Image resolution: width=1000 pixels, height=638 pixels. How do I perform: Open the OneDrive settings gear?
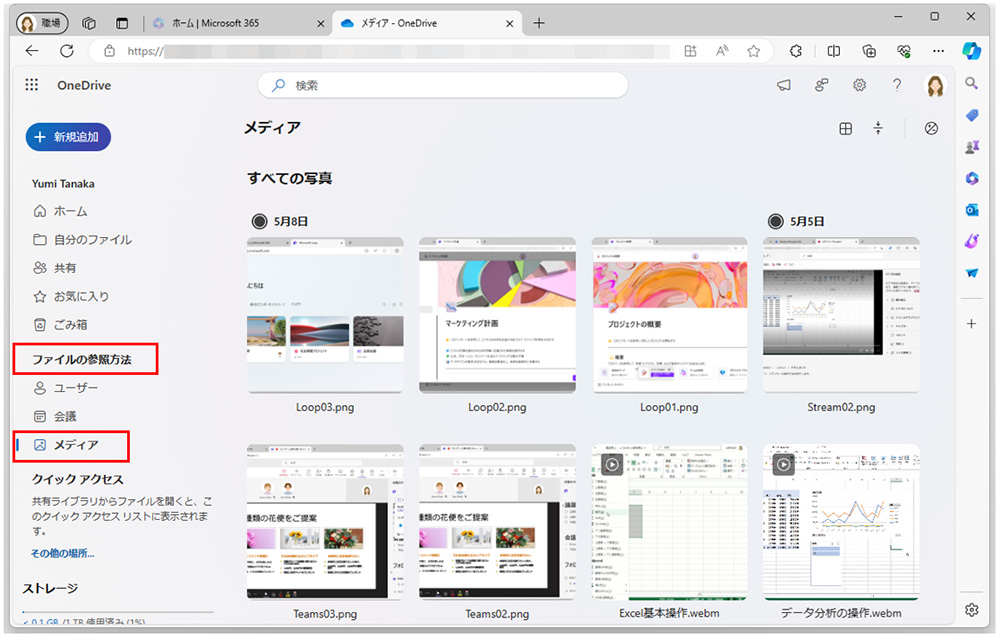click(x=859, y=85)
